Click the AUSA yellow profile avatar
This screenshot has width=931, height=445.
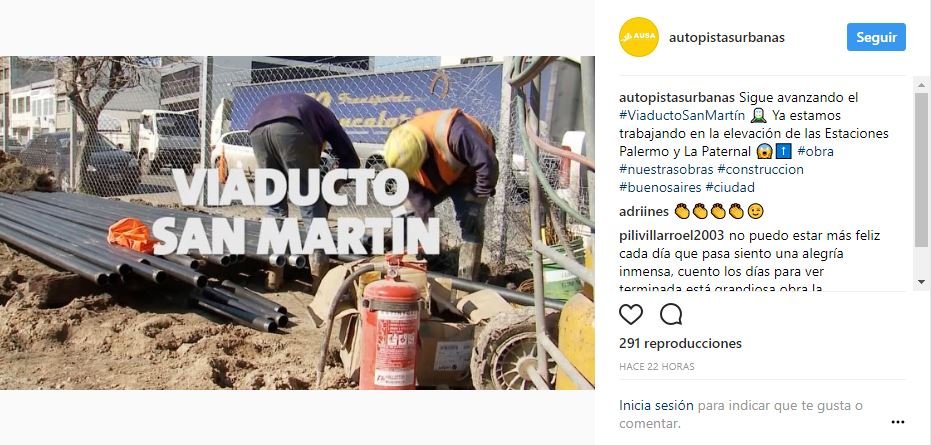pyautogui.click(x=638, y=37)
